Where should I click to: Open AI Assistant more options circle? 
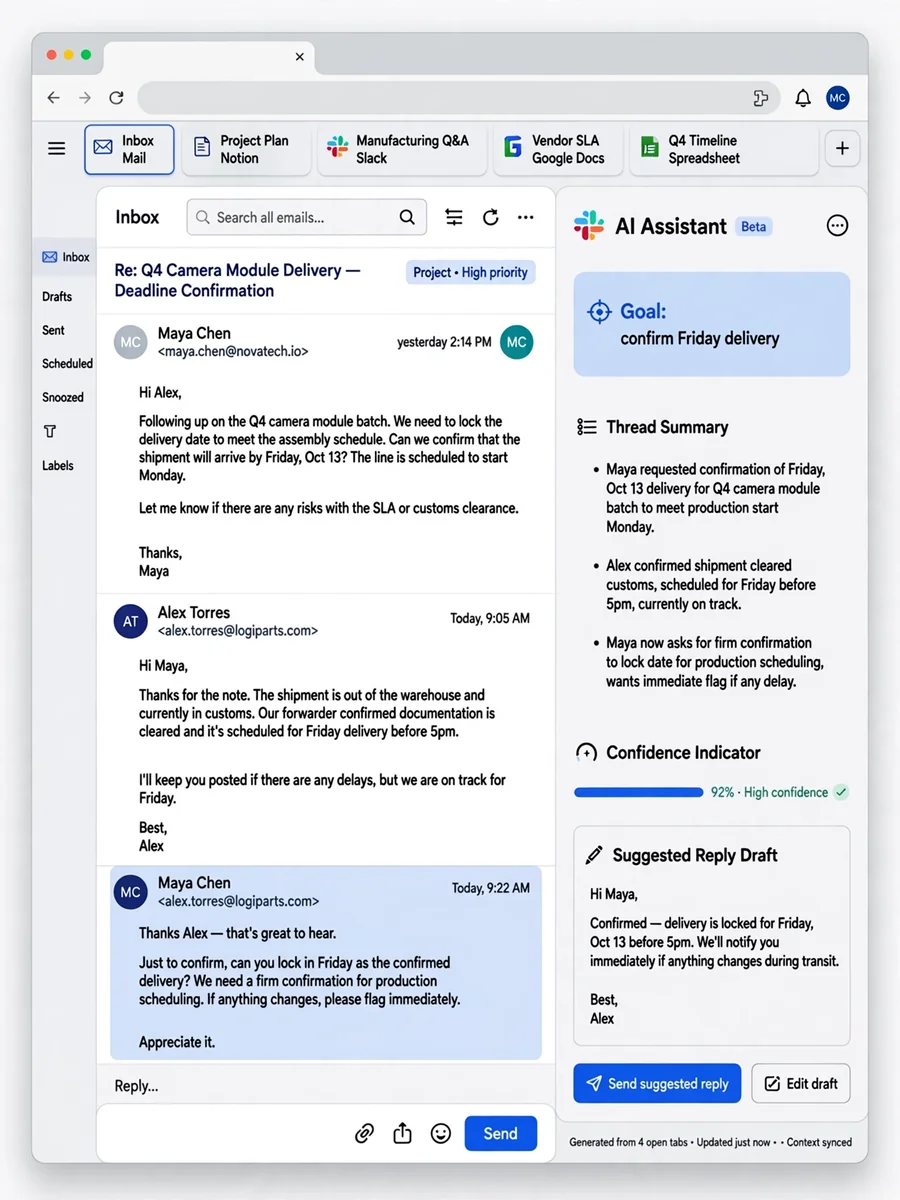pos(838,226)
